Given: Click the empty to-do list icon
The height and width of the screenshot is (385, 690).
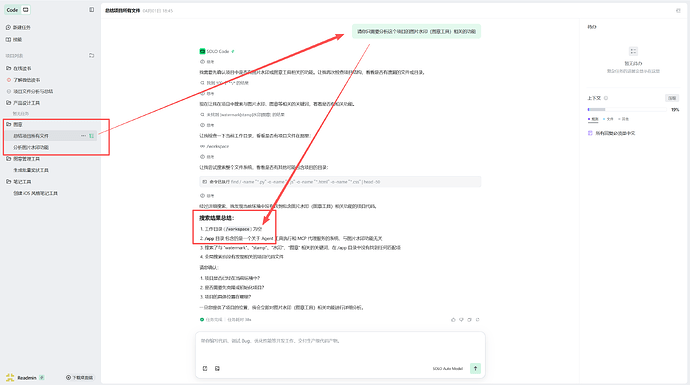Looking at the screenshot, I should (633, 51).
